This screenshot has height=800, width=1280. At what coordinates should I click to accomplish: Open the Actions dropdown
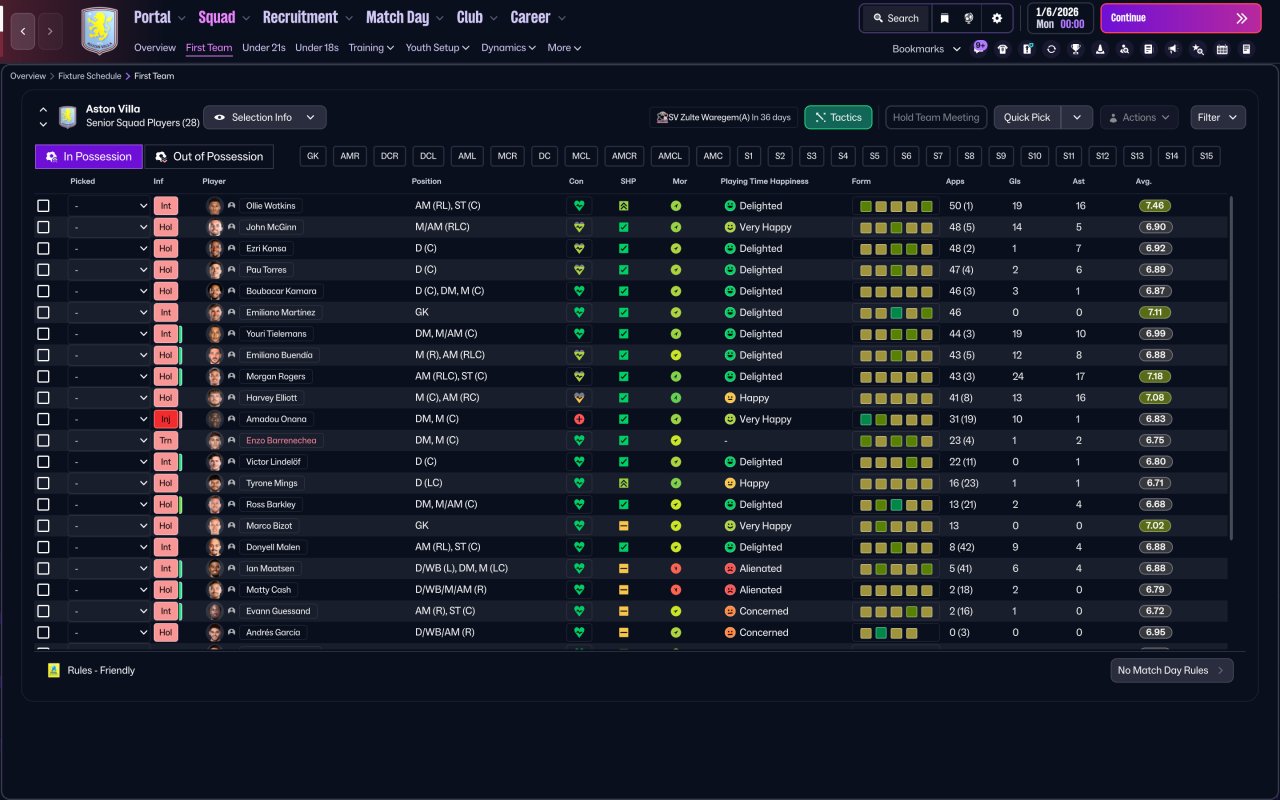point(1139,117)
